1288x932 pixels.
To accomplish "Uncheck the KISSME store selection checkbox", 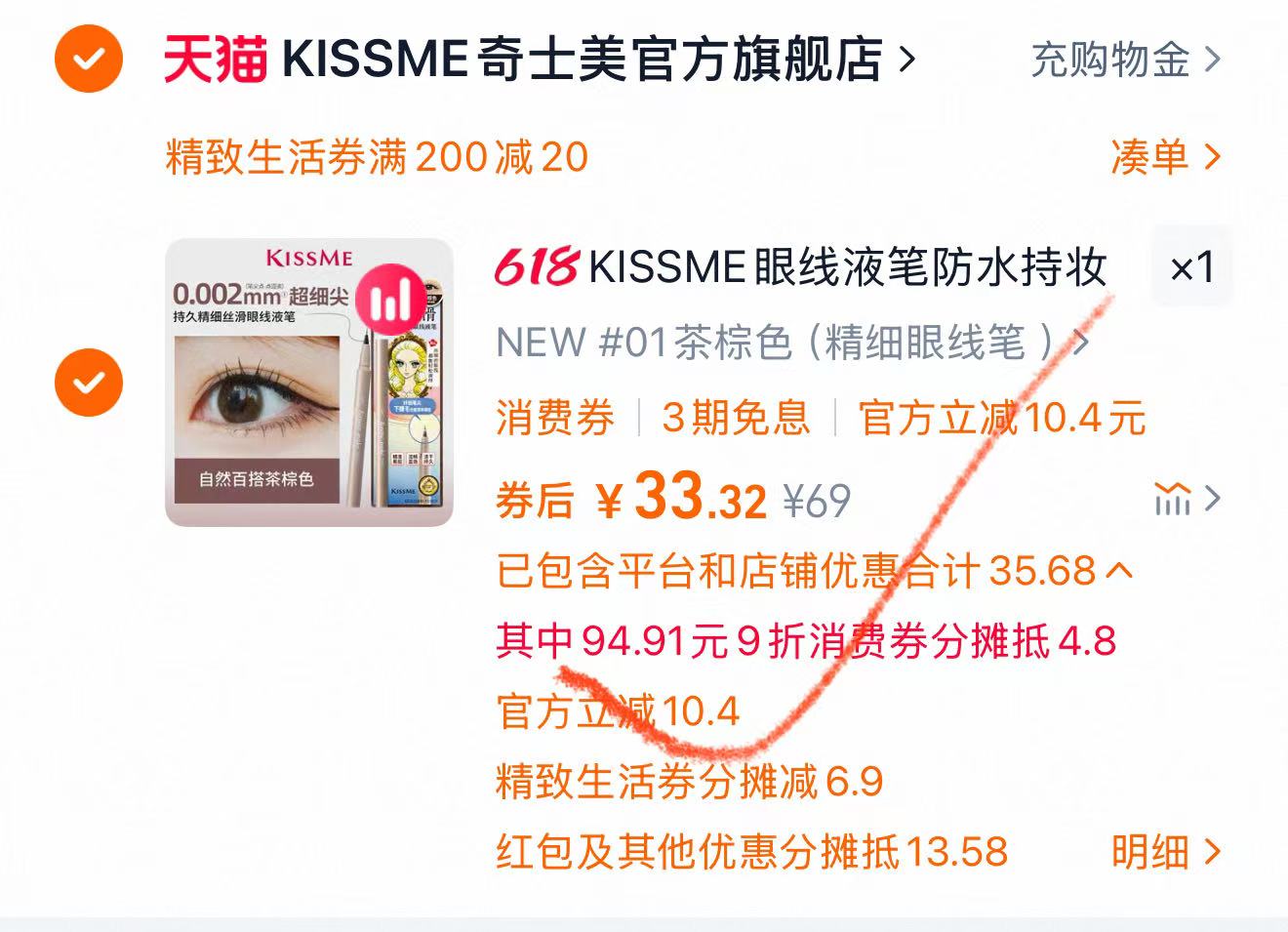I will (89, 59).
